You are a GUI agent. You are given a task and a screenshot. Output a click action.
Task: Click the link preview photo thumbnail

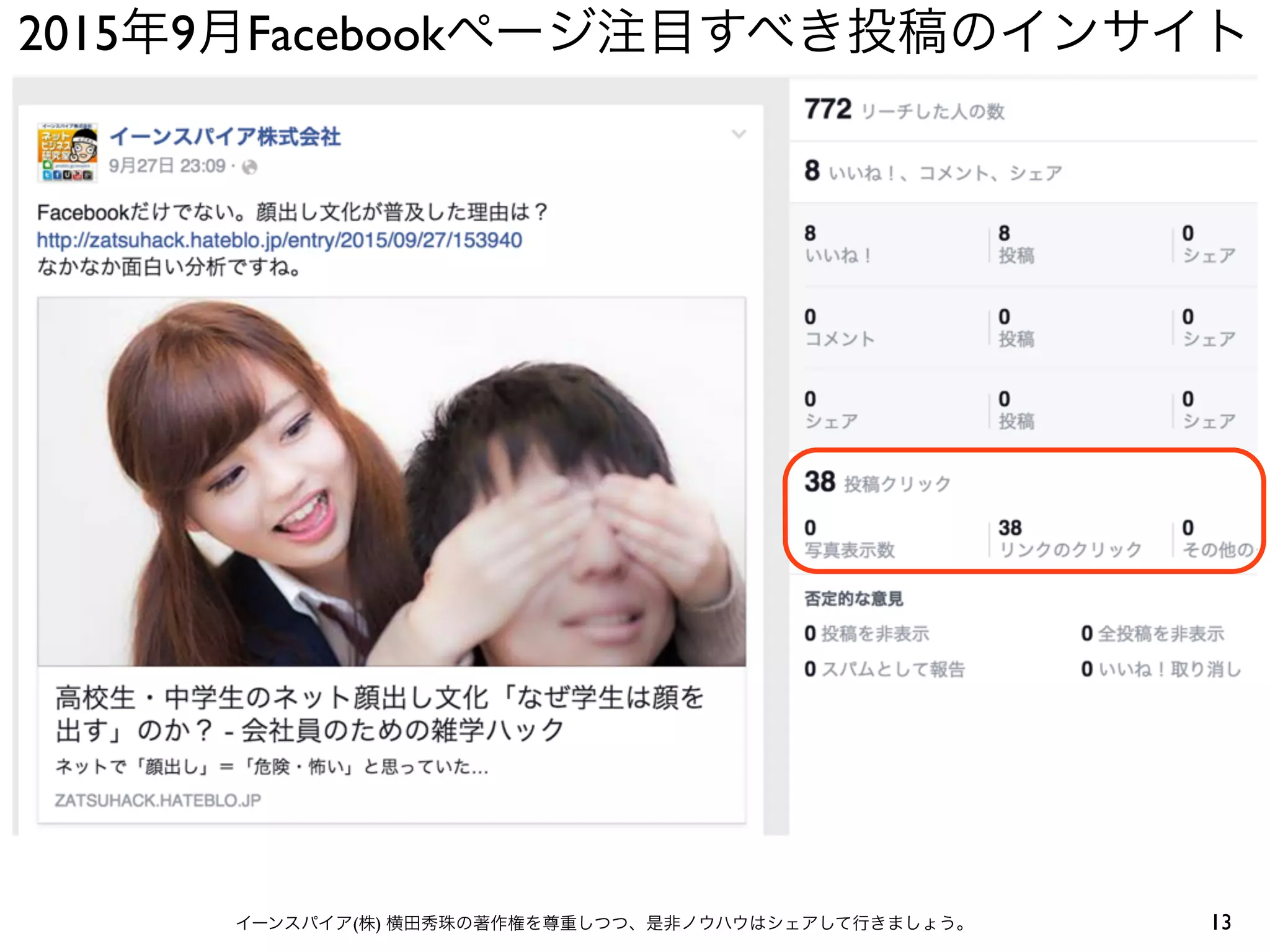click(392, 482)
